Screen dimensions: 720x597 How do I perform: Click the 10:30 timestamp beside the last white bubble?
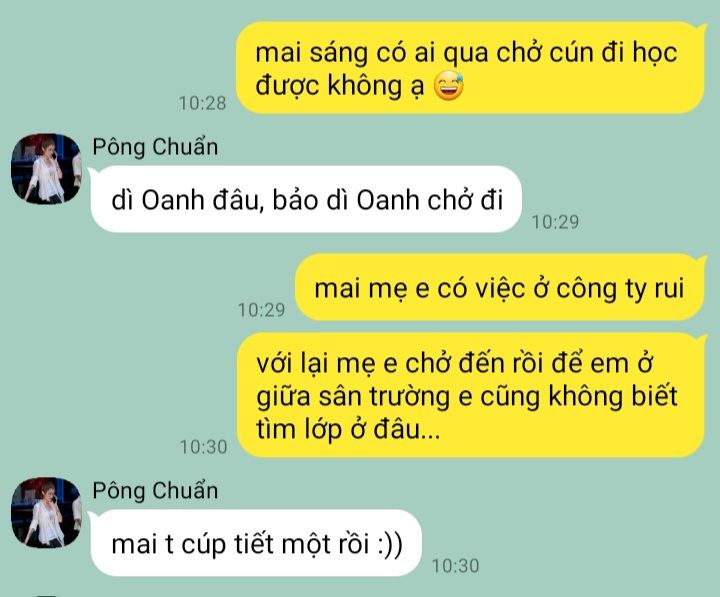(456, 566)
